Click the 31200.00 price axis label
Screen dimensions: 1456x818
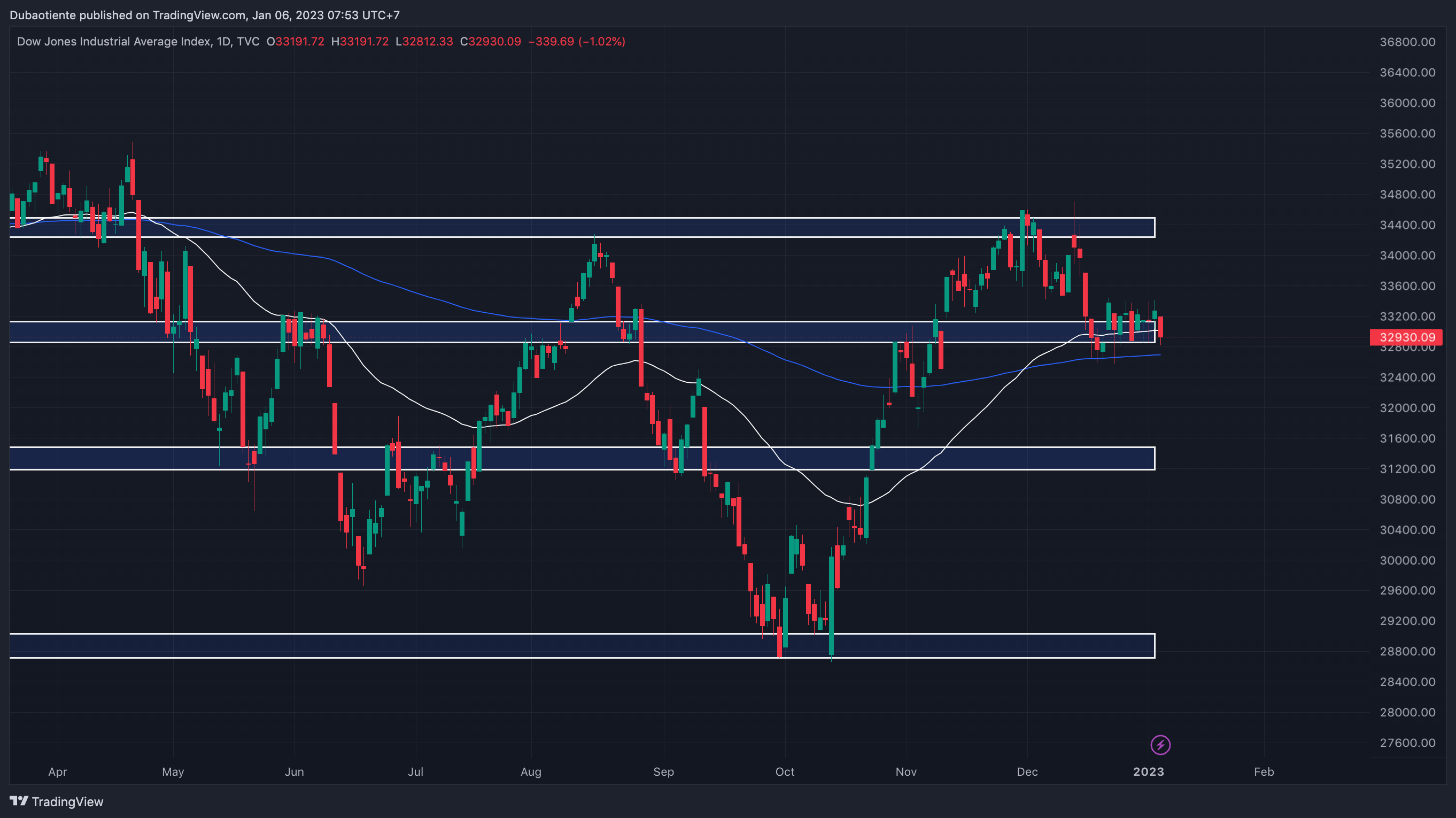coord(1407,469)
